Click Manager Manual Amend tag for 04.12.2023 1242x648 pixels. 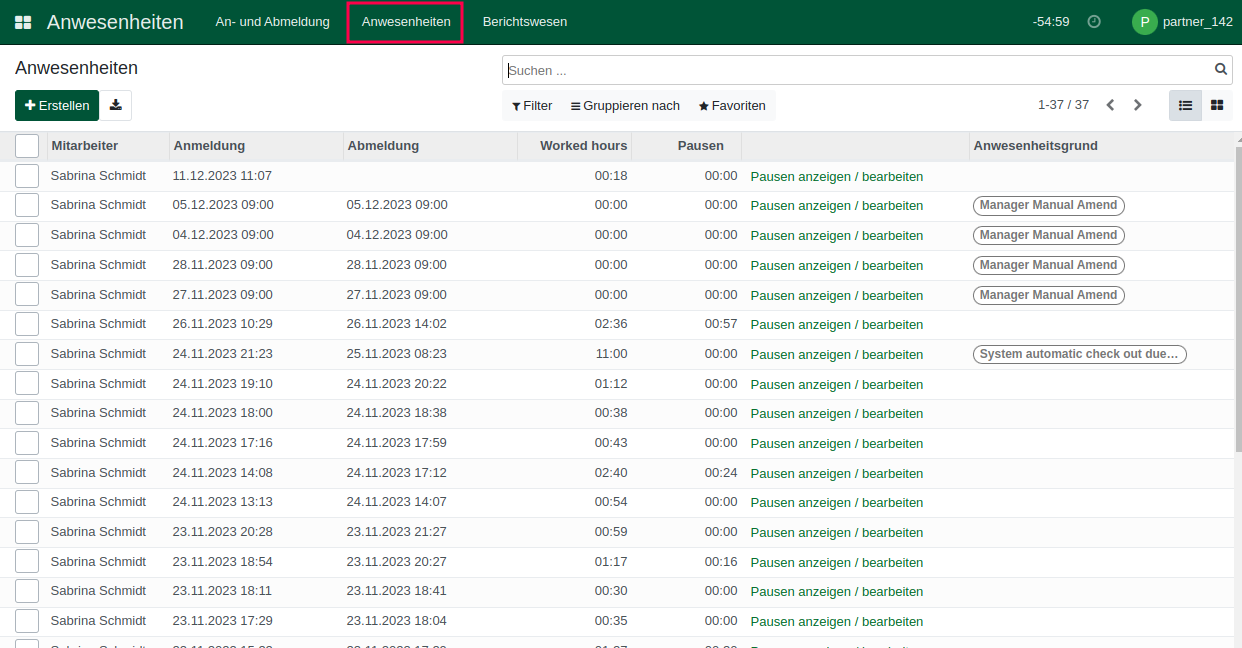coord(1048,235)
